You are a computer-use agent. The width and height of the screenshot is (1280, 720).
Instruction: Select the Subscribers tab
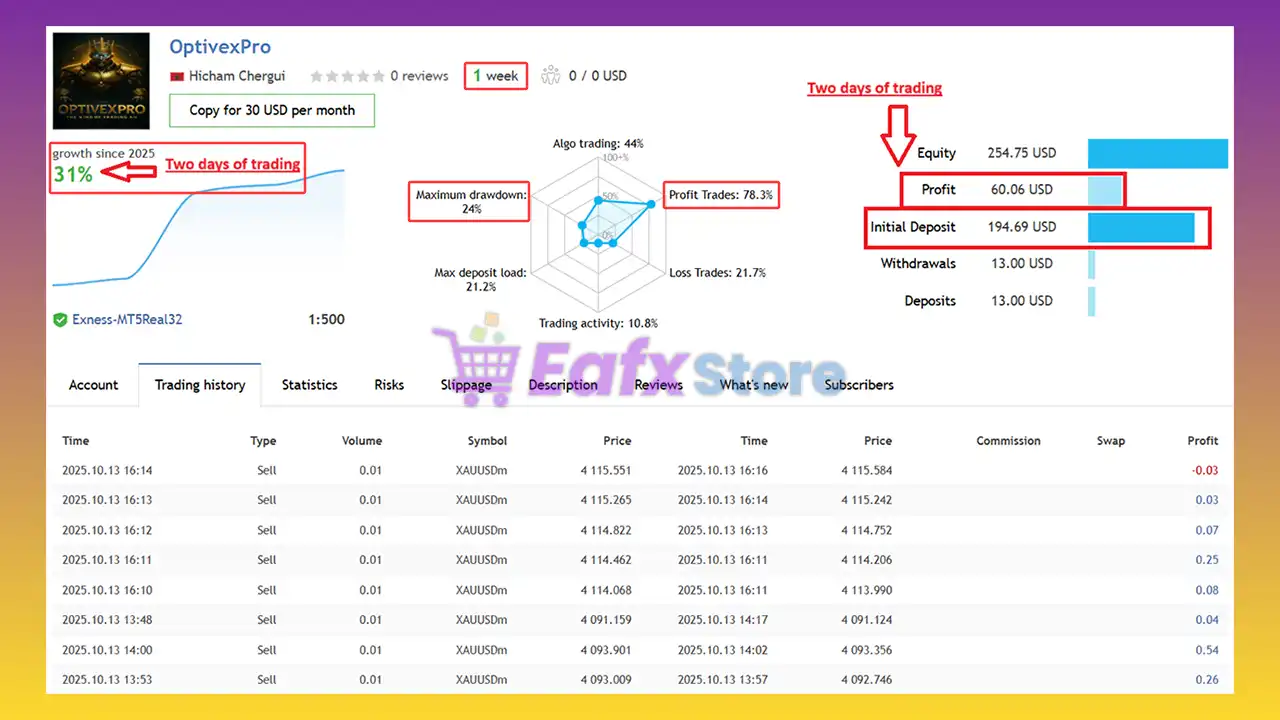coord(859,385)
